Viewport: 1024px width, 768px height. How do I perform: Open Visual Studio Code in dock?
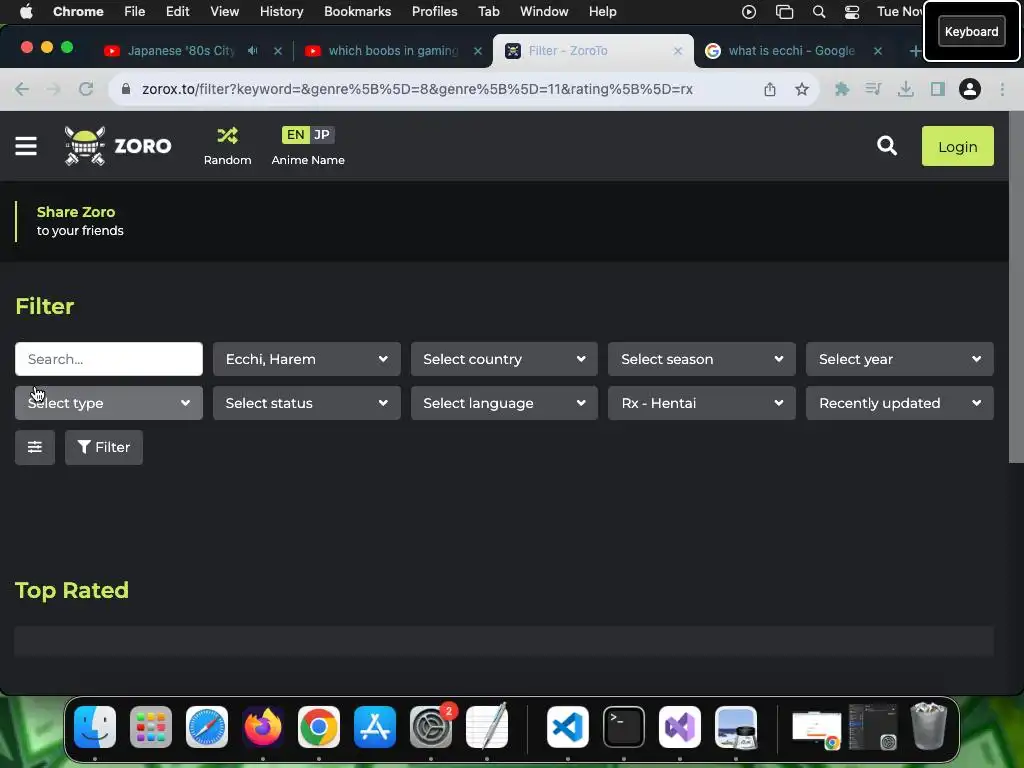click(568, 727)
